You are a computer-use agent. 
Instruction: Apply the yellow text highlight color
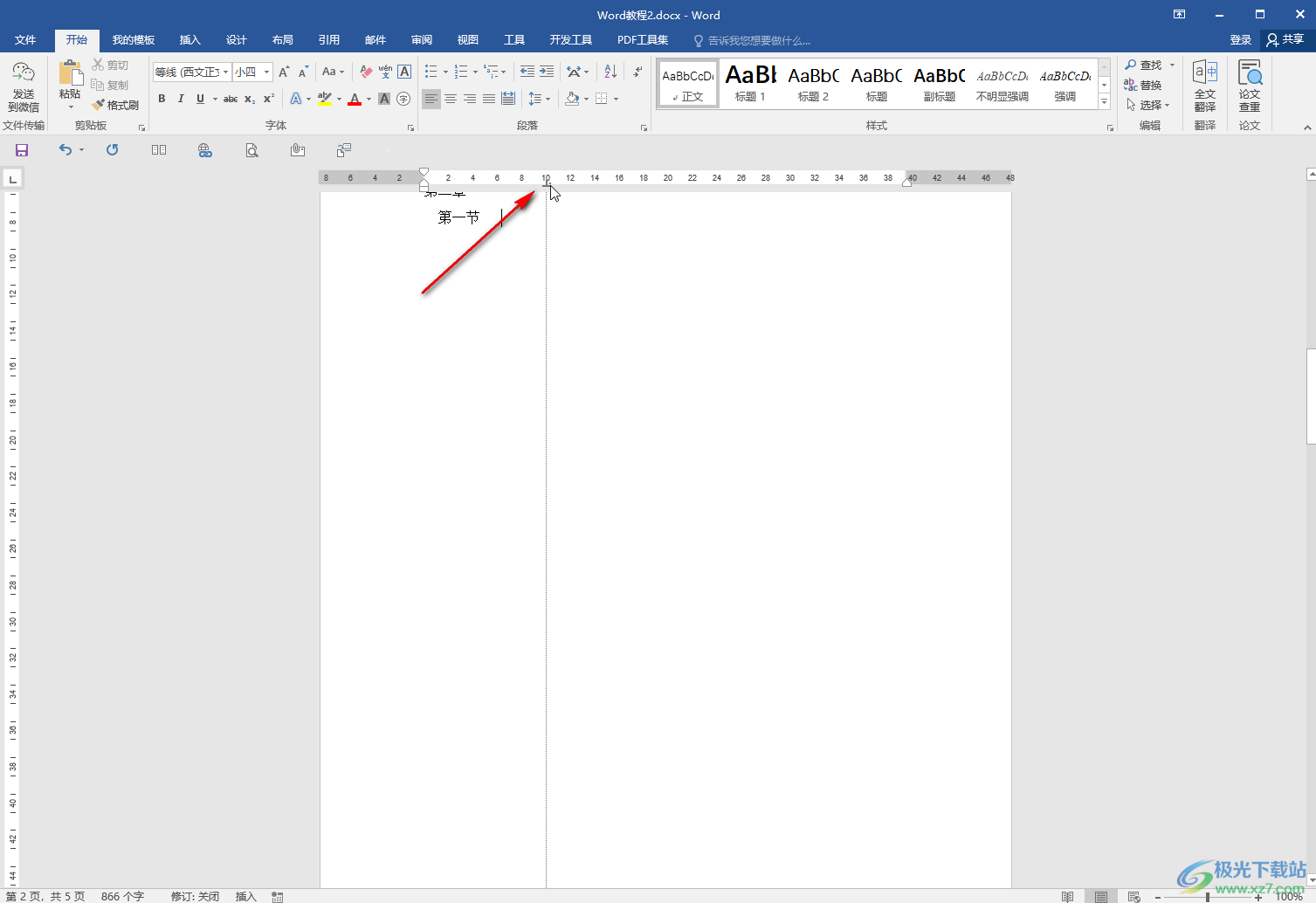[325, 99]
